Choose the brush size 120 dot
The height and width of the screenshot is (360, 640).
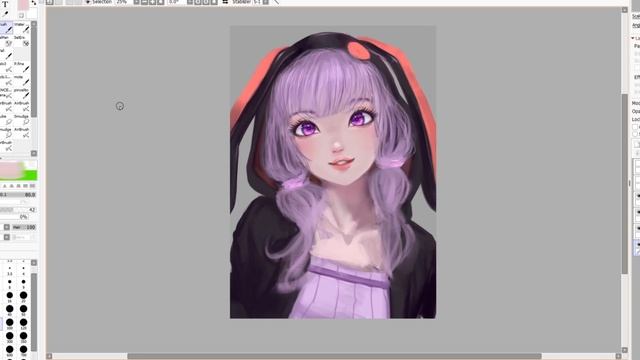[x=23, y=322]
